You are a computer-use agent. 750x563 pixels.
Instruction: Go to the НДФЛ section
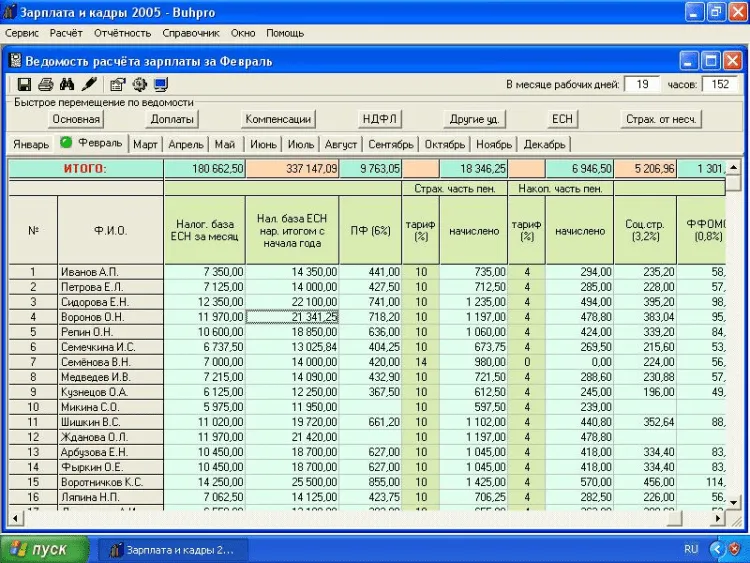pos(380,119)
